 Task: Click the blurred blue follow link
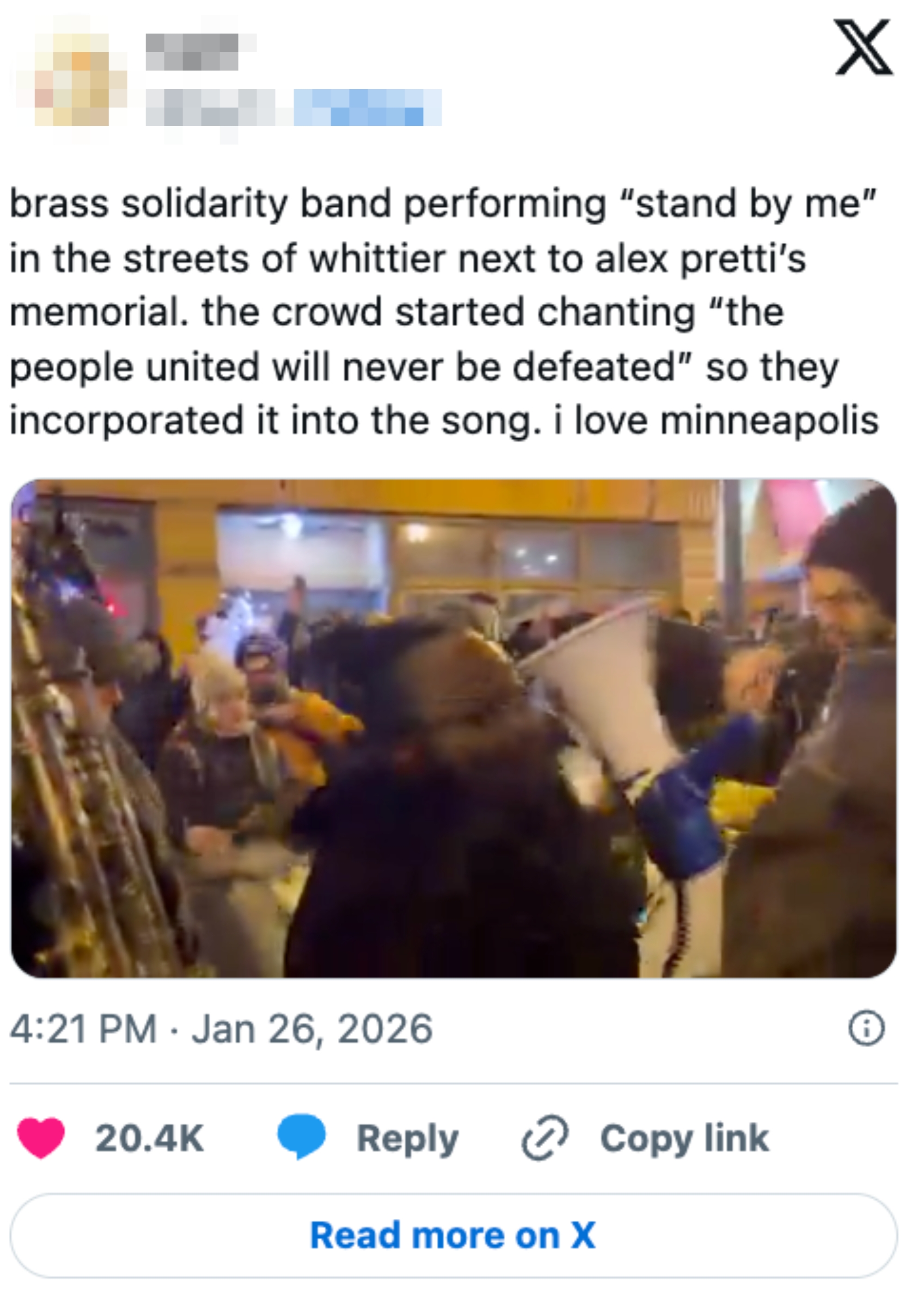[367, 107]
